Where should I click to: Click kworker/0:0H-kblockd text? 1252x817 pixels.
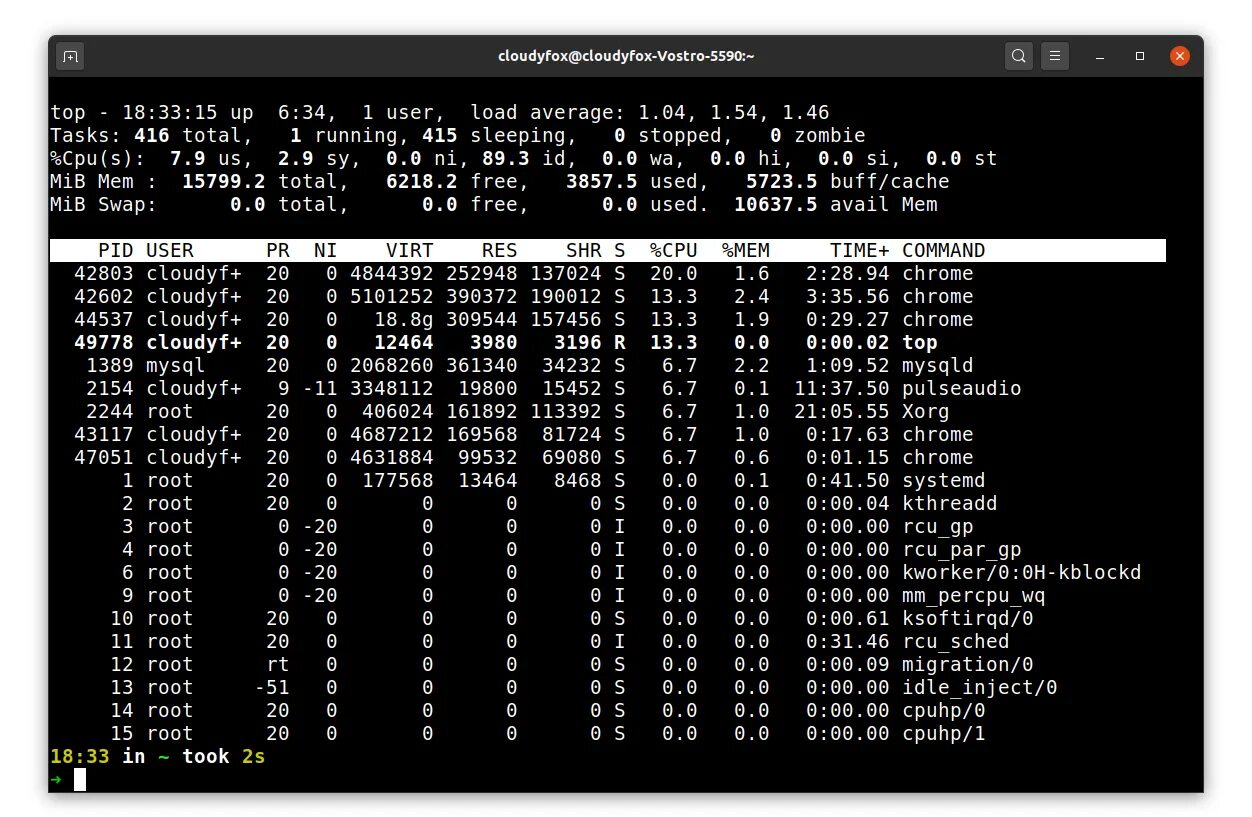1022,572
